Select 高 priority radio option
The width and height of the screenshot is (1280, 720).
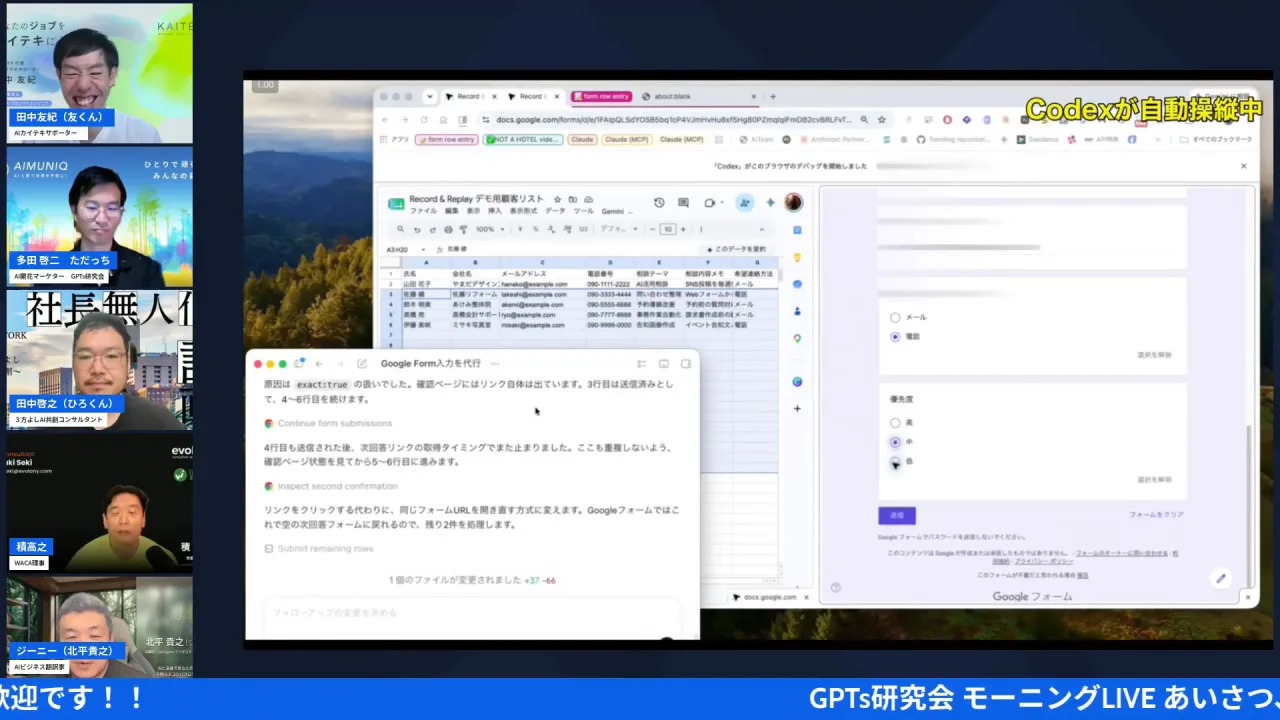pos(895,423)
